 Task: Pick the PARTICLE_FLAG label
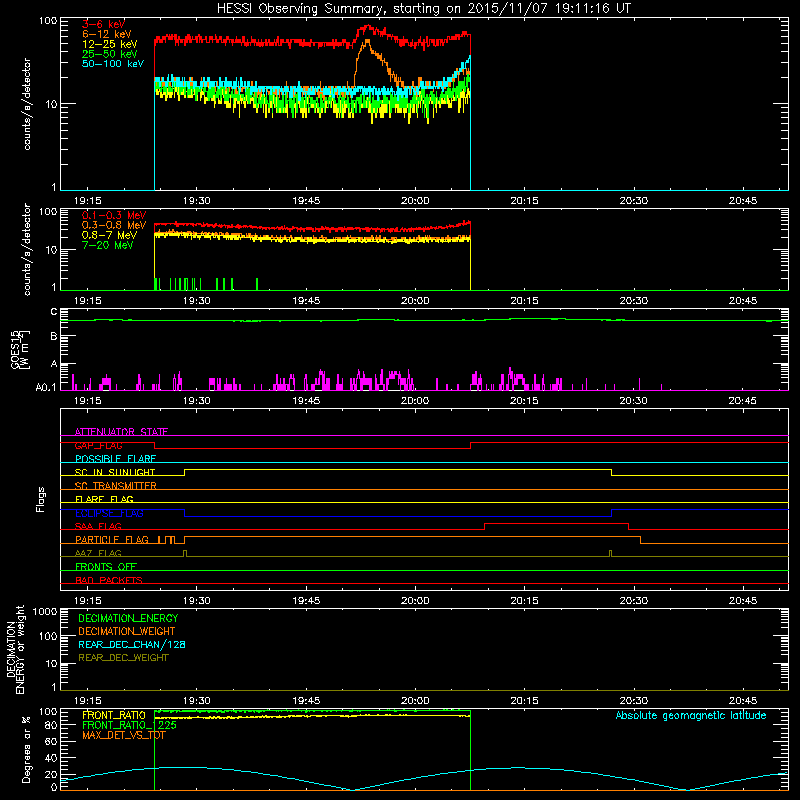tap(112, 539)
